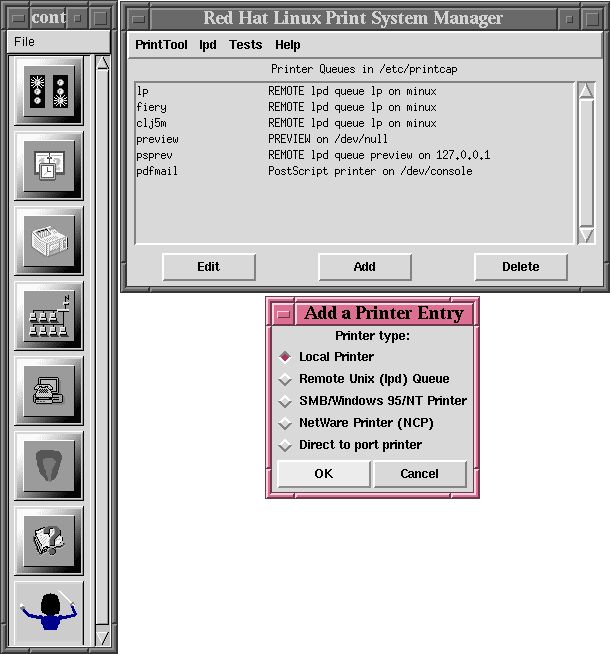The height and width of the screenshot is (654, 610).
Task: Open Add a Printer Entry window menu button
Action: [x=284, y=314]
